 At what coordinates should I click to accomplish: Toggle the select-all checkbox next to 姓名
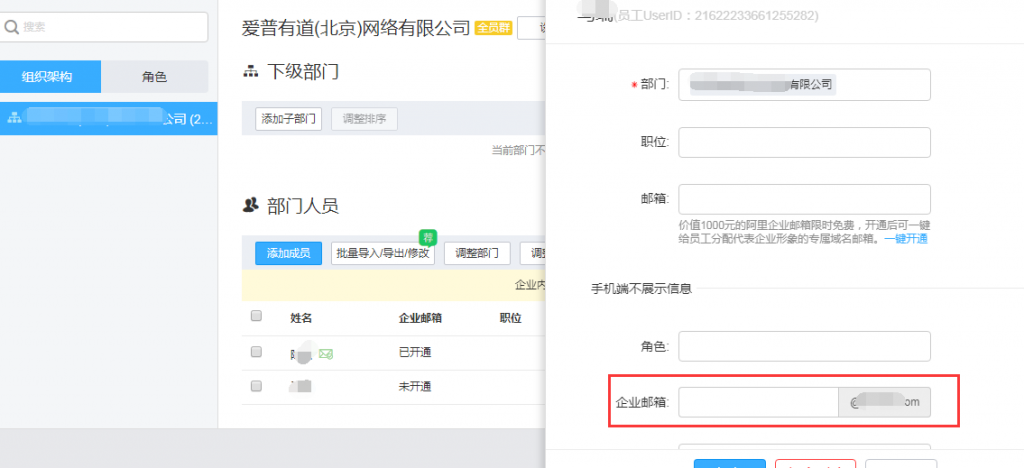point(256,316)
